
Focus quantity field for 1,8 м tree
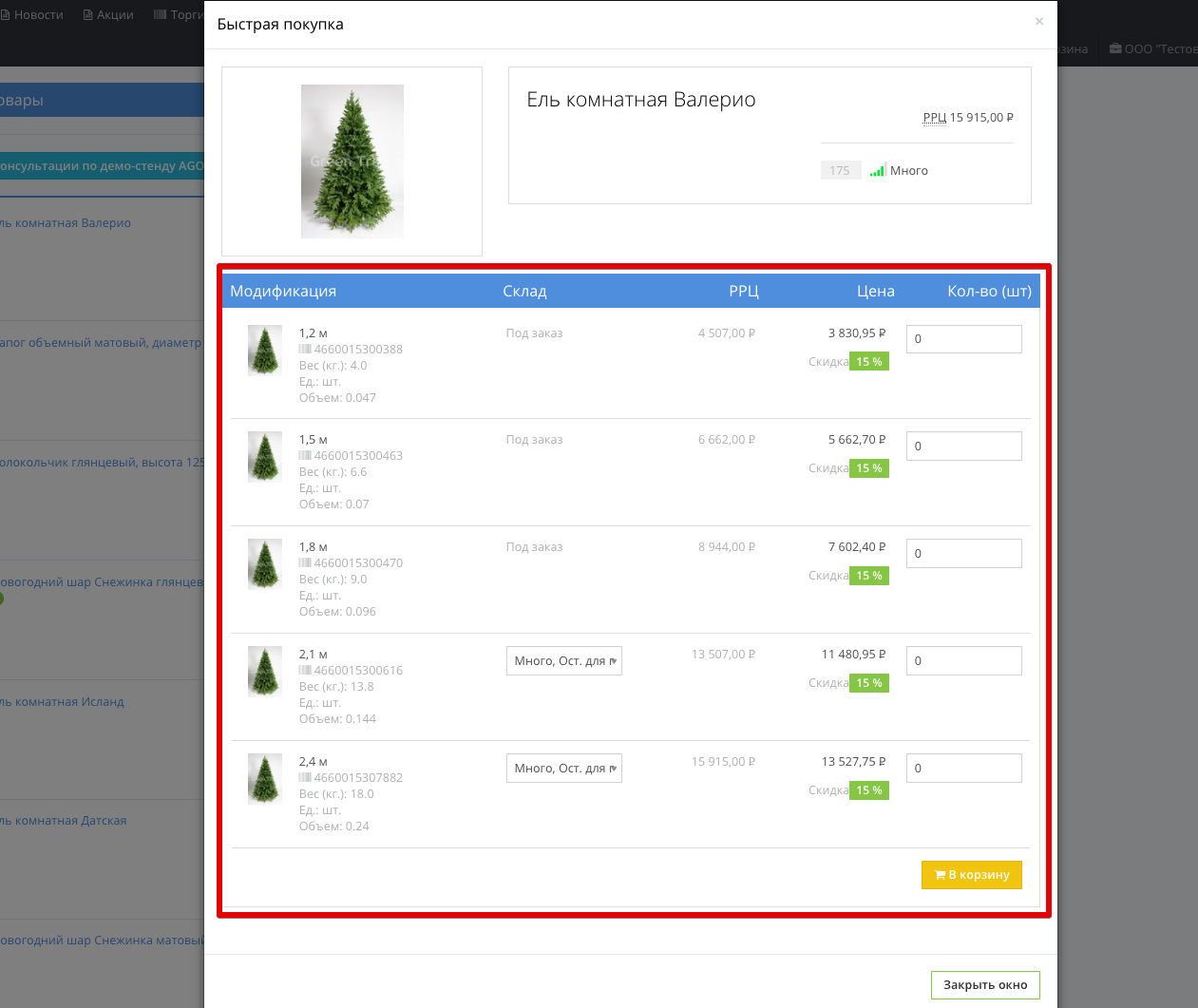point(963,554)
